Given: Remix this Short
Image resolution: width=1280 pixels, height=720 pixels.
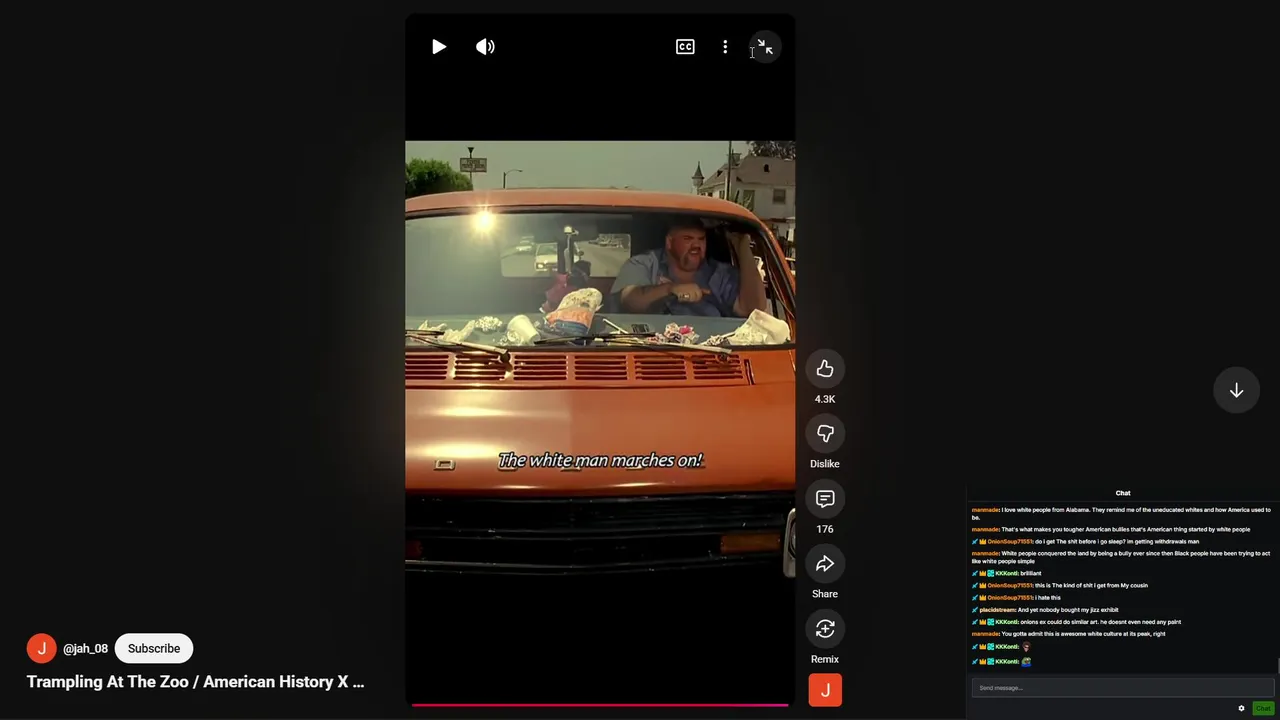Looking at the screenshot, I should 825,629.
